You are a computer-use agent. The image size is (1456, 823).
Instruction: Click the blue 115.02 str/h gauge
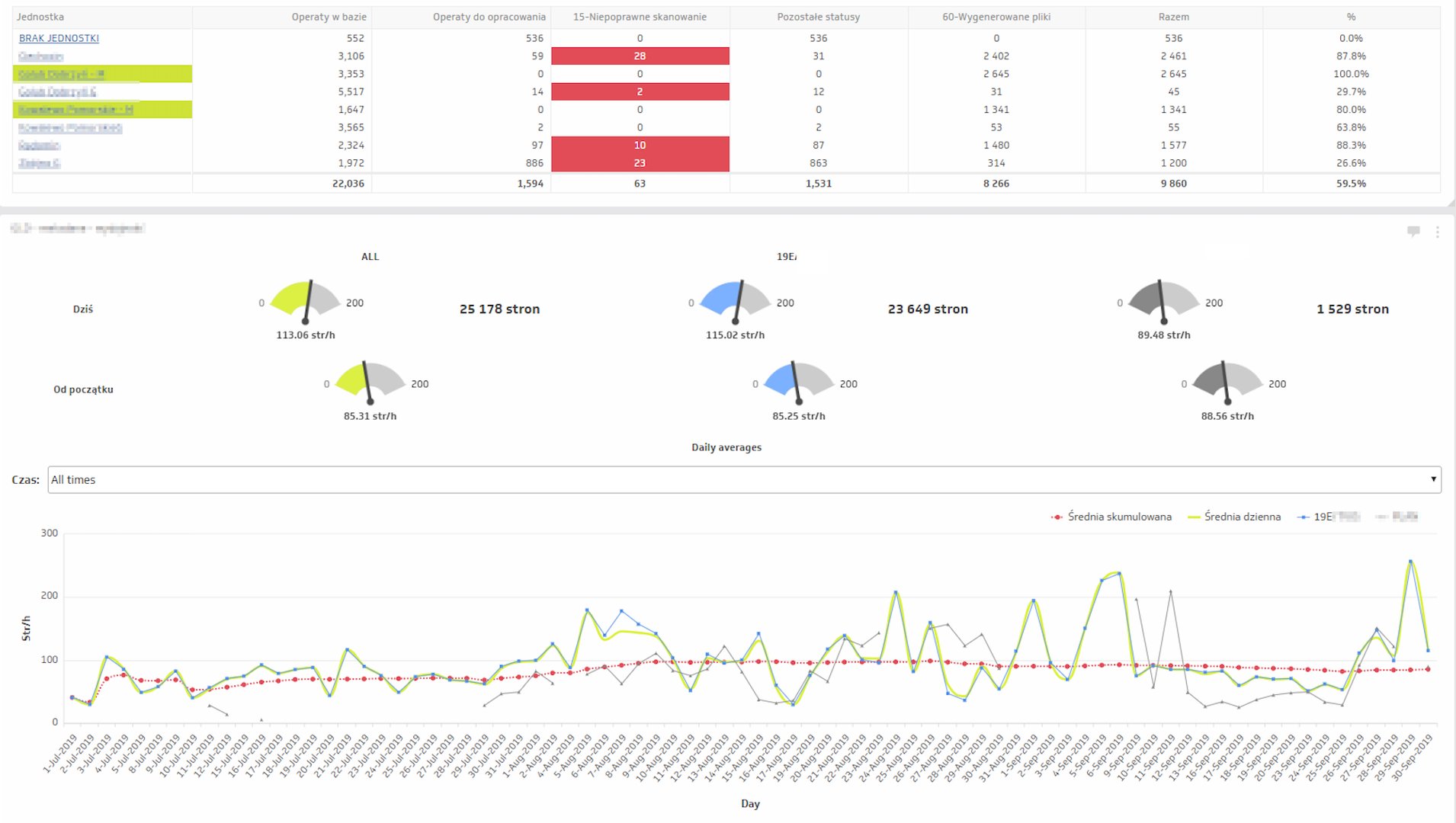coord(735,301)
